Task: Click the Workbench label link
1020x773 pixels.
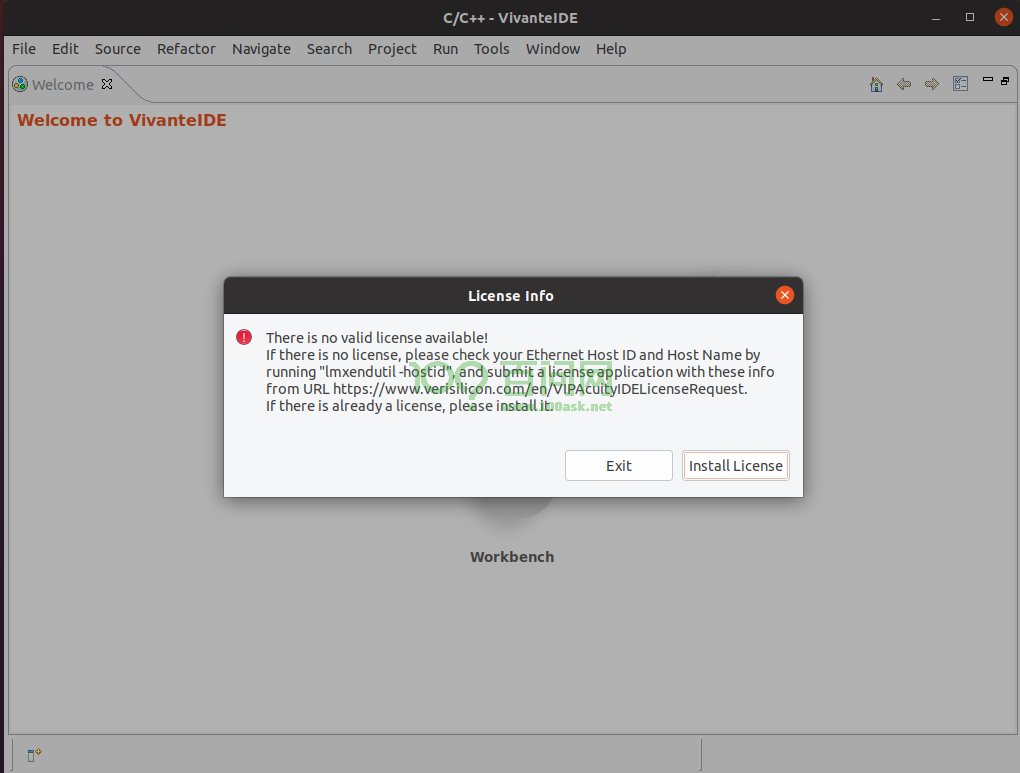Action: click(x=512, y=557)
